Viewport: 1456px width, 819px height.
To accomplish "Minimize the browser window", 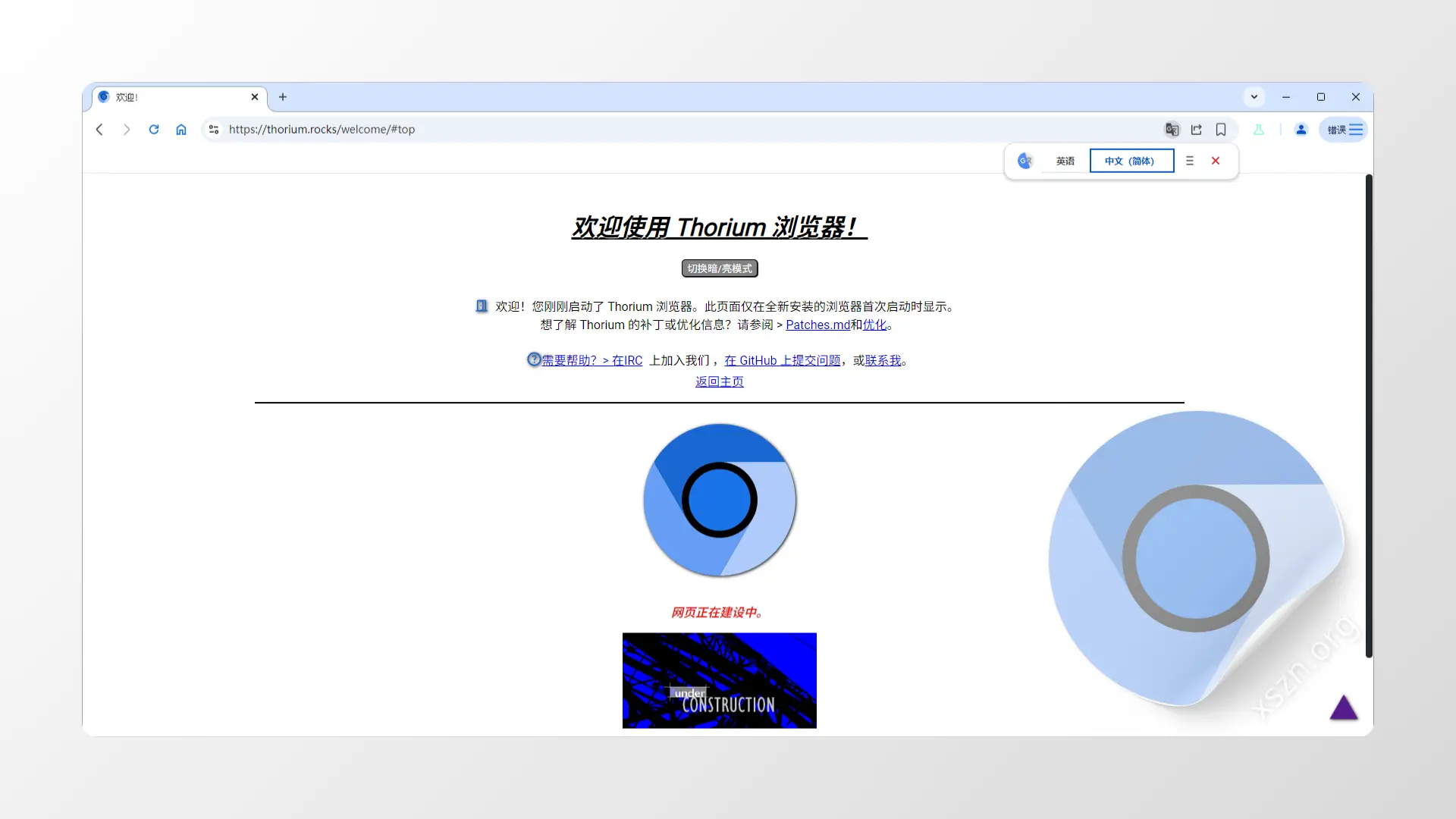I will [x=1286, y=97].
